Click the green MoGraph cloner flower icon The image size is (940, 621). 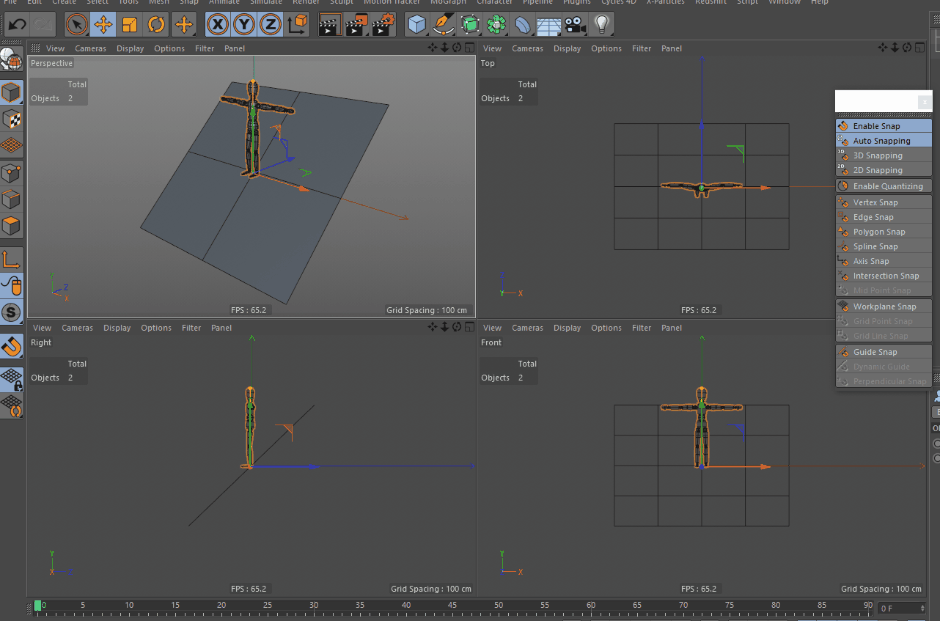click(496, 25)
